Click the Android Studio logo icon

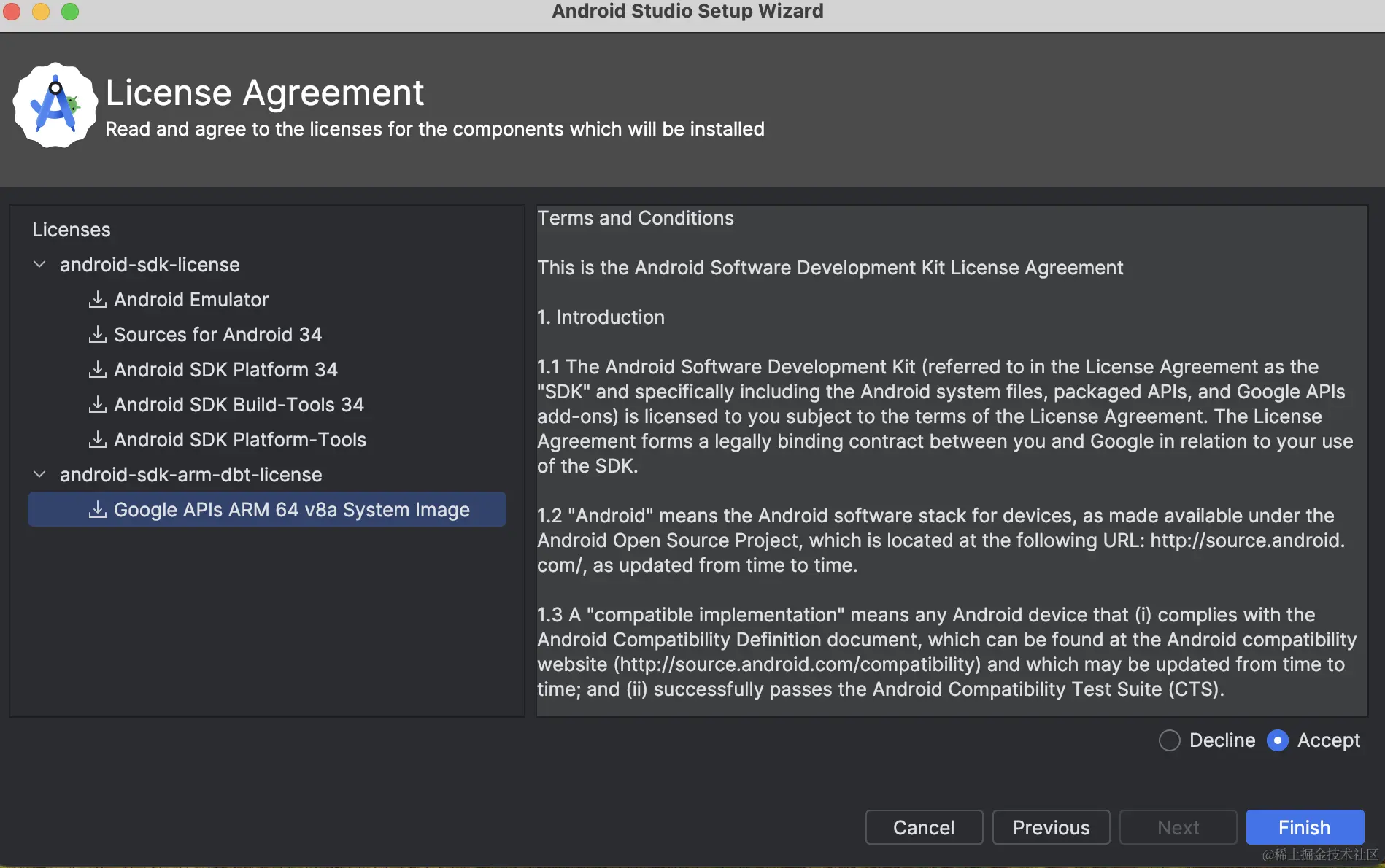(x=55, y=106)
